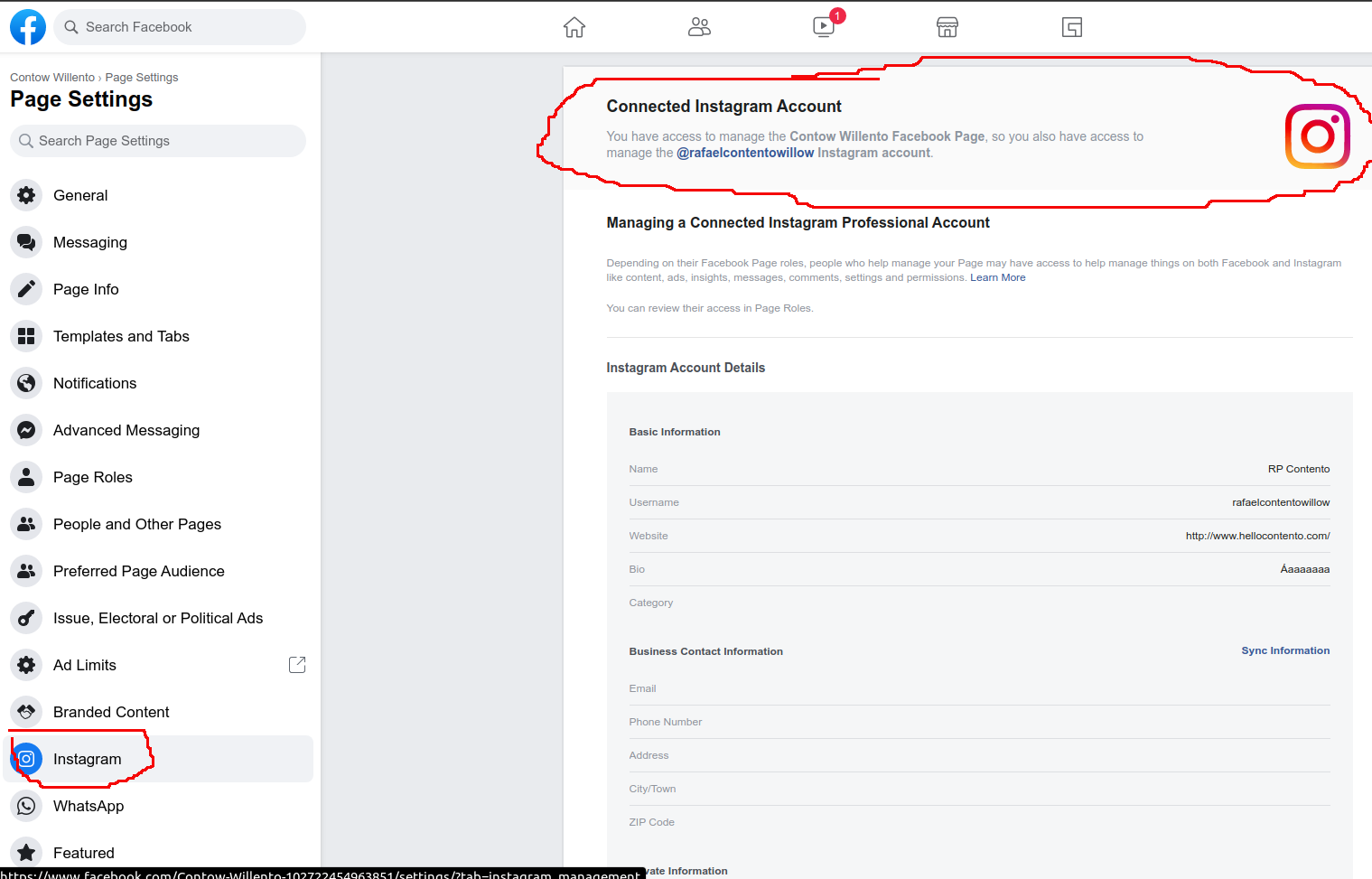Viewport: 1372px width, 879px height.
Task: Click the Learn More link
Action: pos(998,277)
